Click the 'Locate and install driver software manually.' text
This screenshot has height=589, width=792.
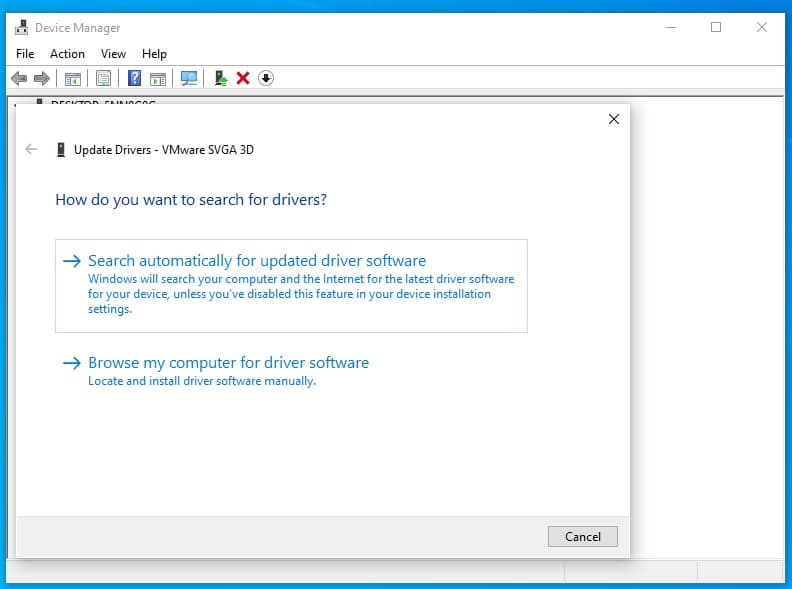coord(202,381)
